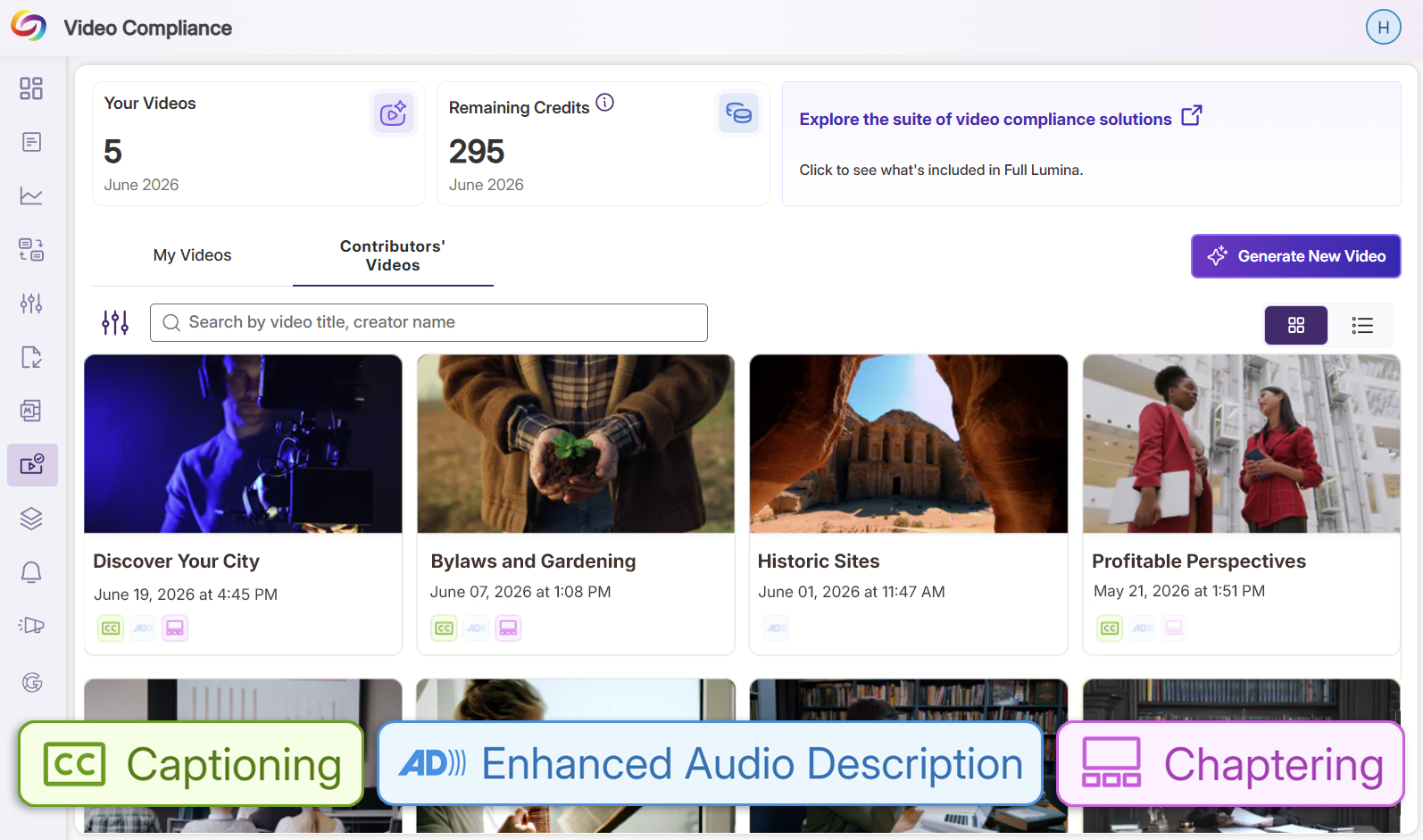The image size is (1423, 840).
Task: Click the Remaining Credits value 295
Action: coord(477,152)
